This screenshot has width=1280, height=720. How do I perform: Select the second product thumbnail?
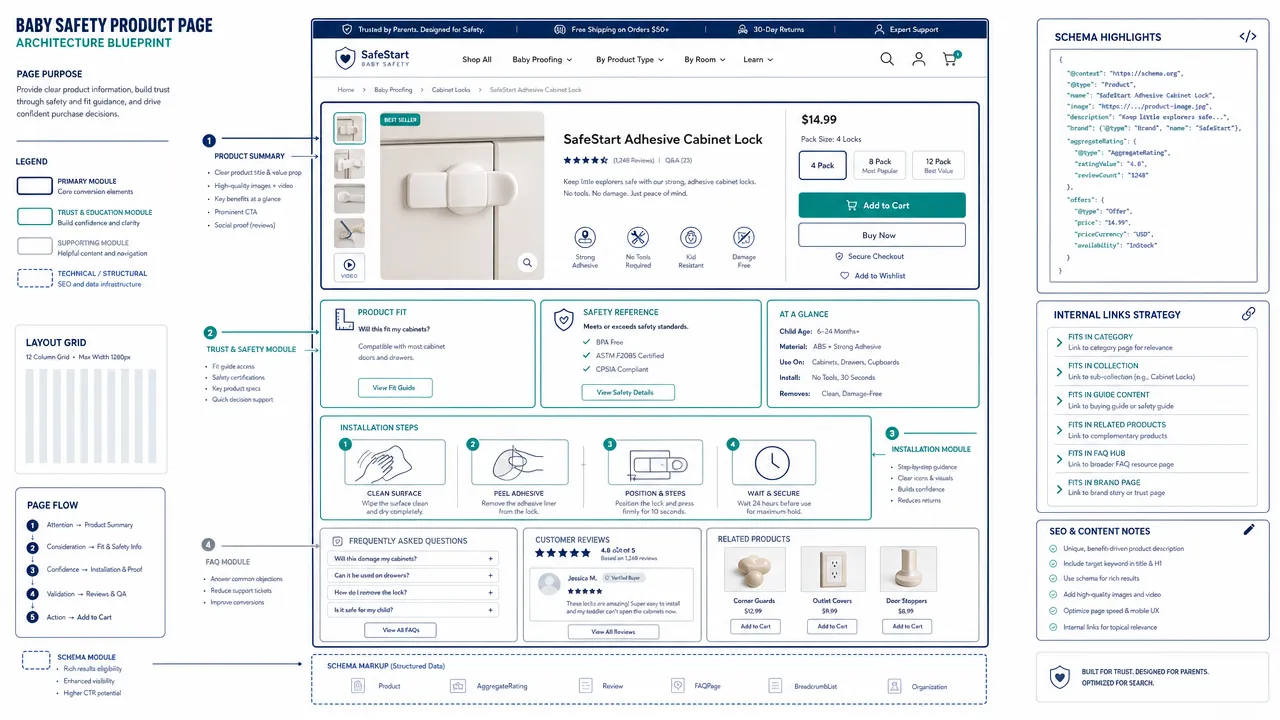click(349, 164)
